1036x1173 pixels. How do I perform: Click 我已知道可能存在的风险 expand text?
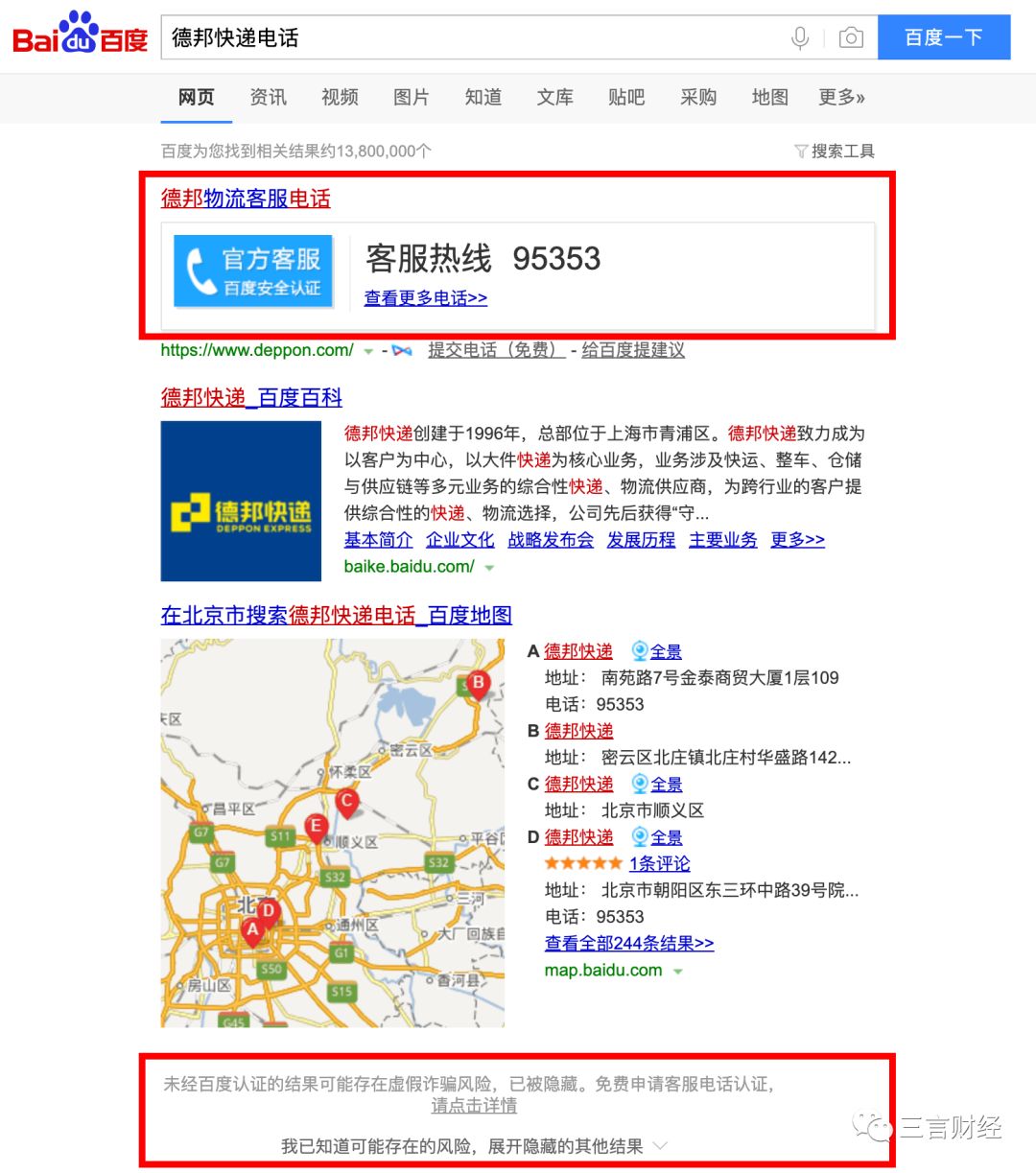tap(462, 1146)
